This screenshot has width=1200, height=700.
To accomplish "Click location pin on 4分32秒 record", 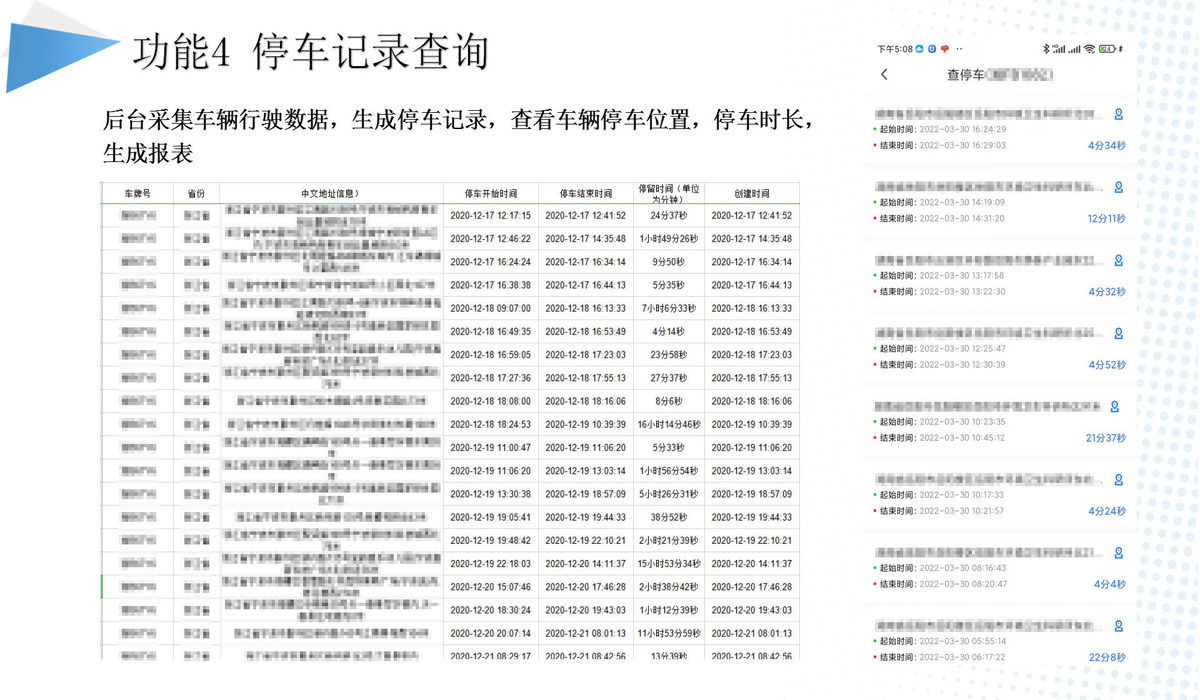I will pos(1118,261).
